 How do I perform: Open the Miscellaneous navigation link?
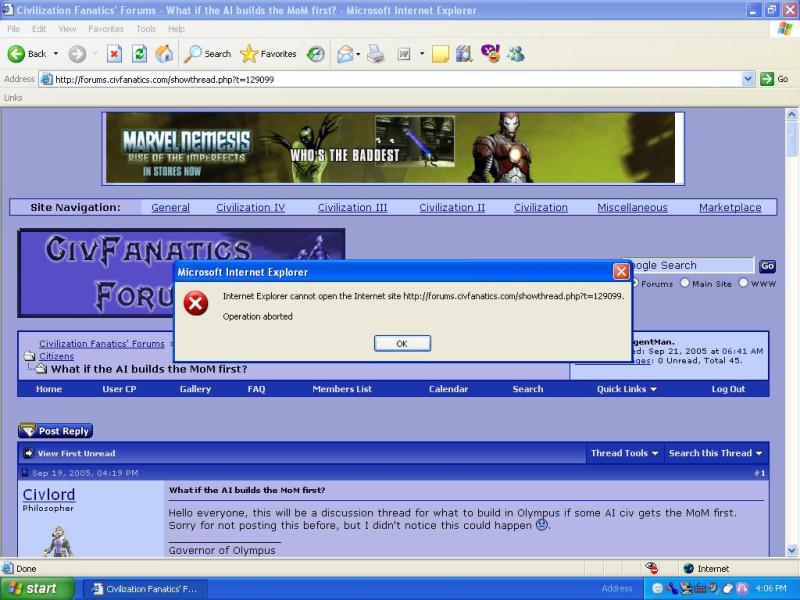[632, 208]
